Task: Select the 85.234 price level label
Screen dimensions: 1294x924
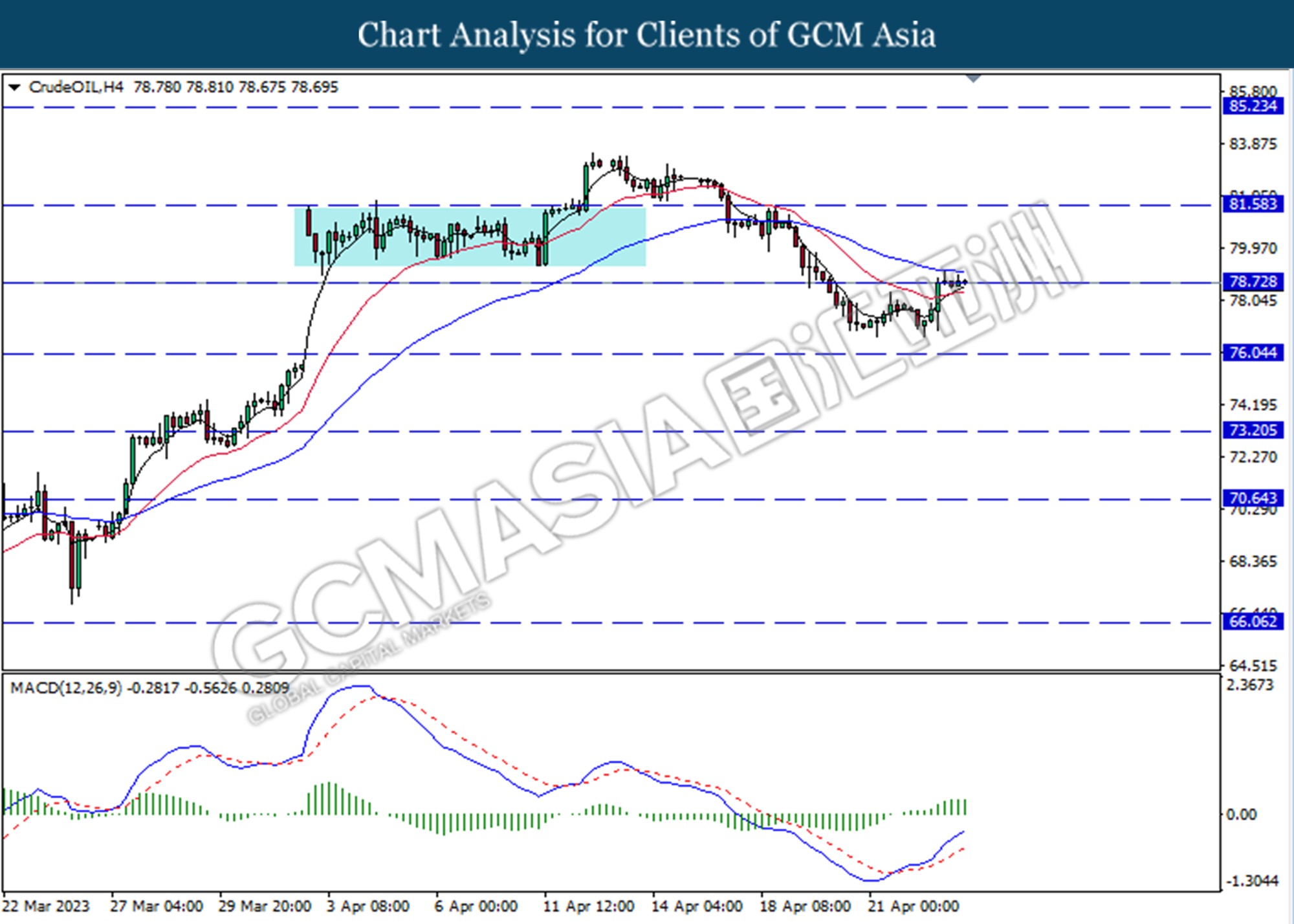Action: point(1253,106)
